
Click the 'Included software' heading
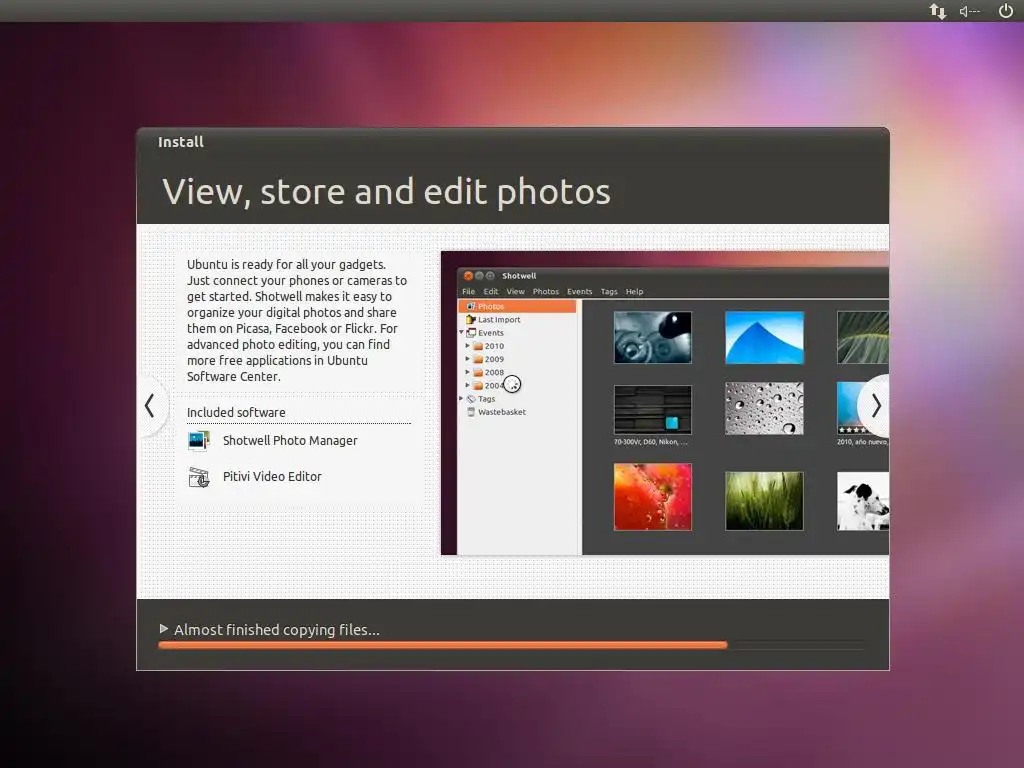click(236, 413)
